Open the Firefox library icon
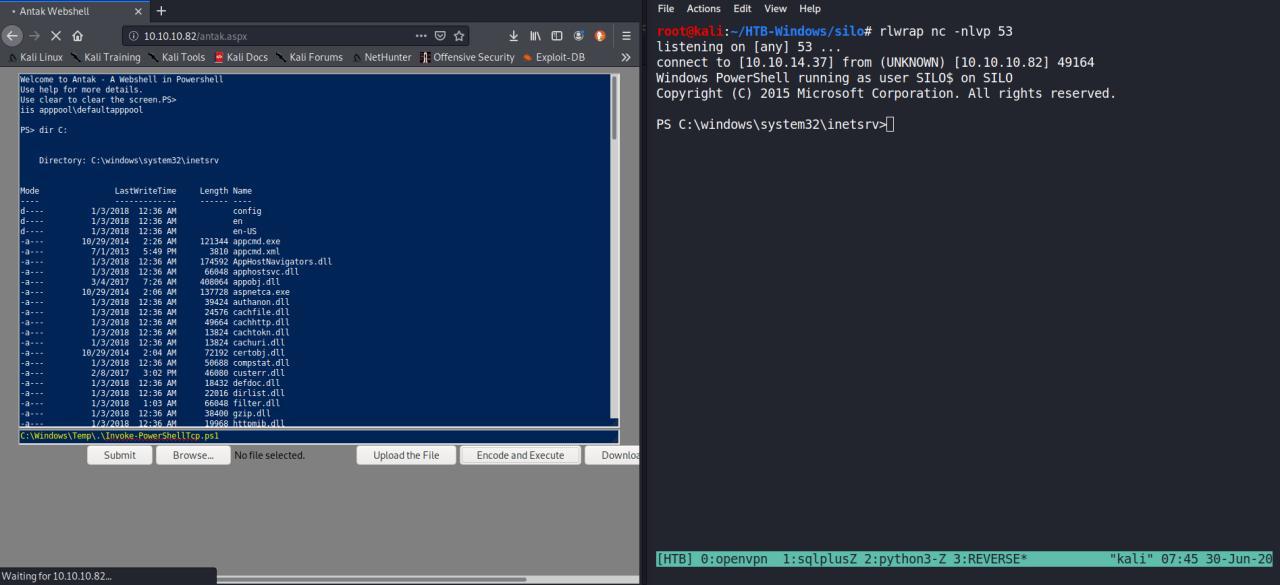This screenshot has width=1280, height=585. point(536,36)
